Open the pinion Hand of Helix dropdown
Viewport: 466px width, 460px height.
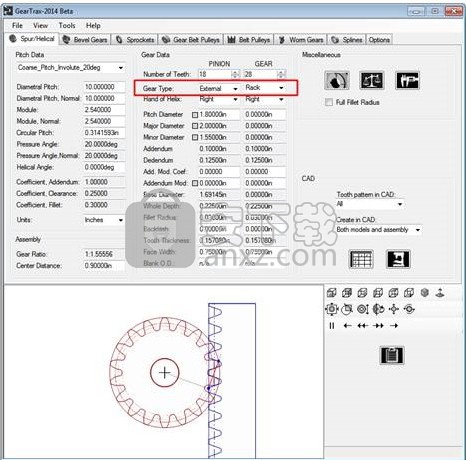click(x=219, y=99)
